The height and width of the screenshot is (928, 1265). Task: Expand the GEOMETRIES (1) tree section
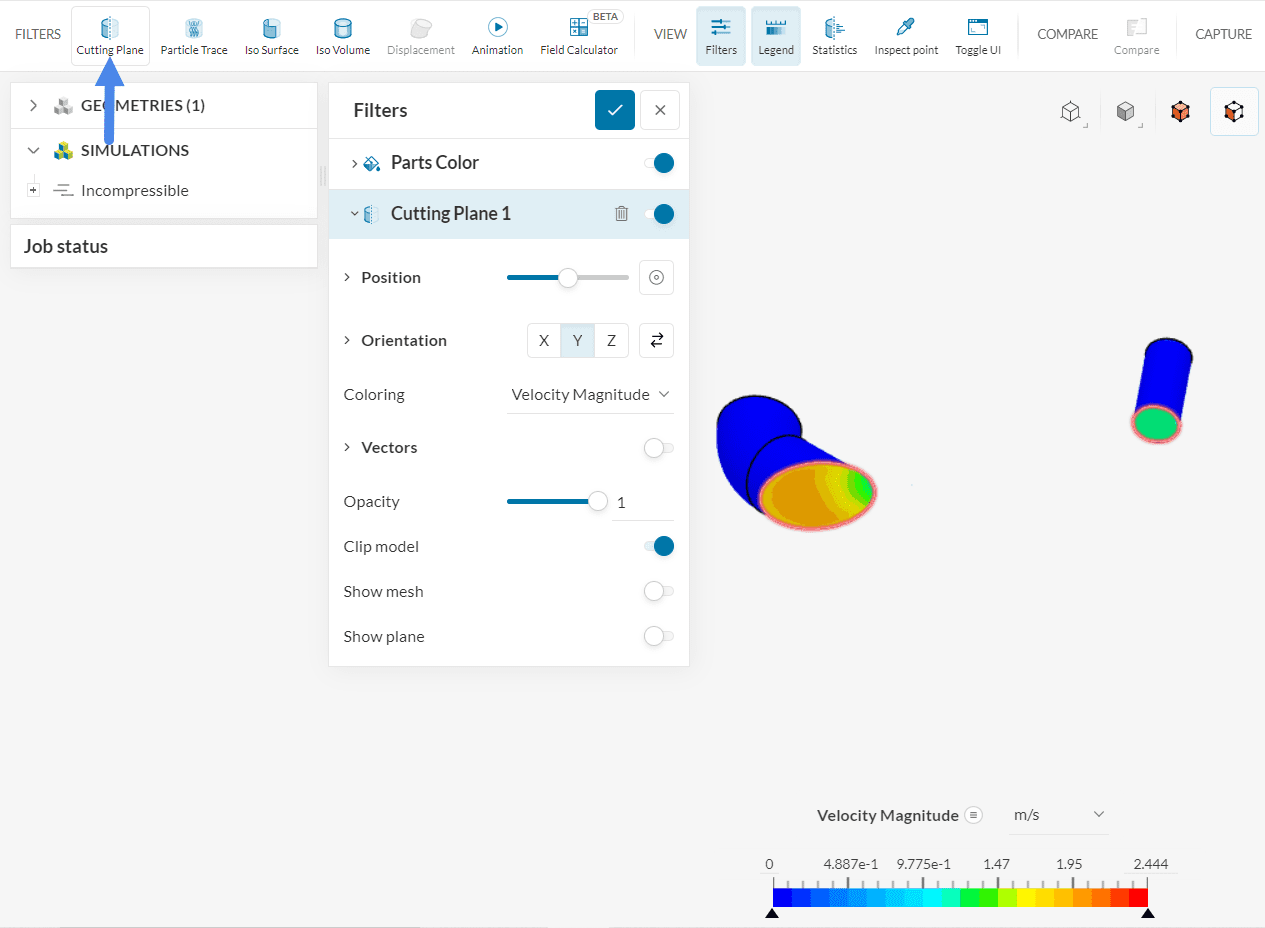coord(33,106)
